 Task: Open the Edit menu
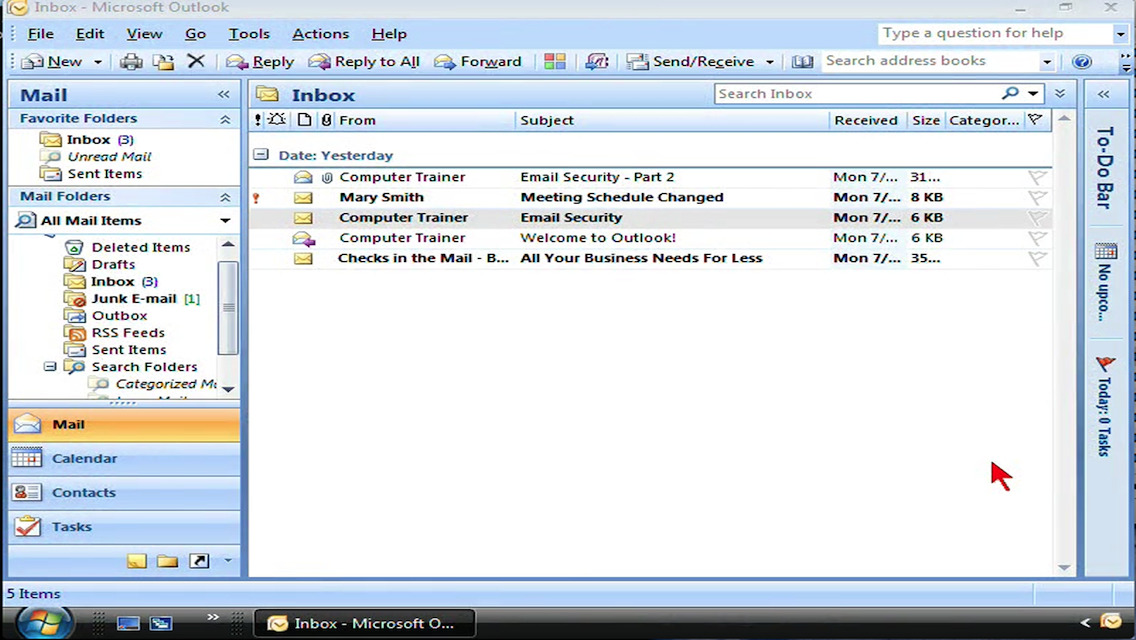90,34
